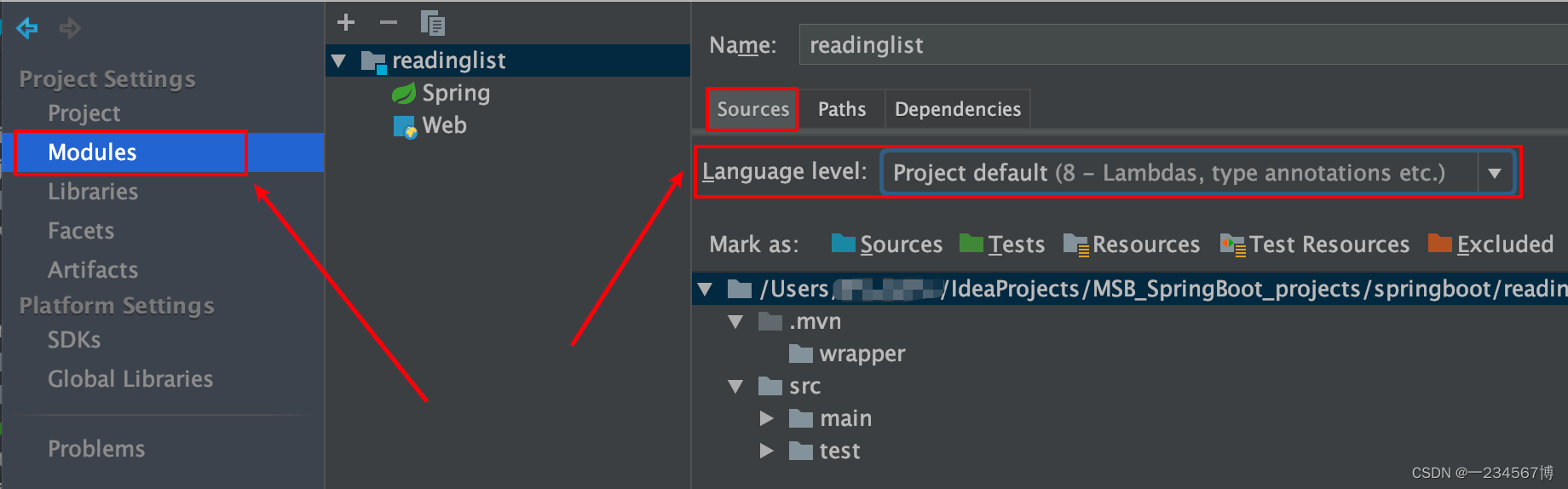Select the Web facet icon
The image size is (1568, 489).
point(405,126)
